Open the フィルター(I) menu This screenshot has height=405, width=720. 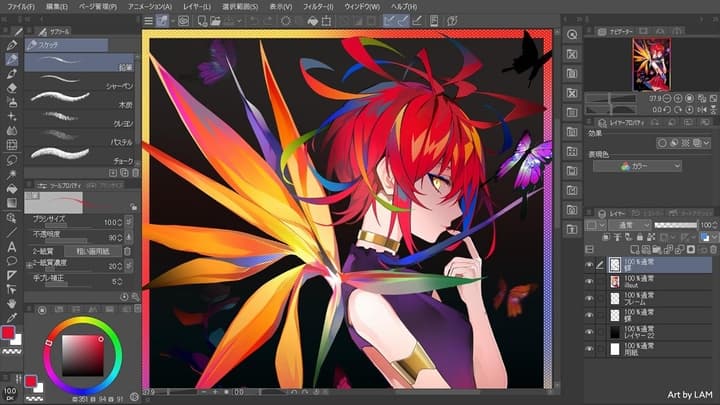[318, 6]
